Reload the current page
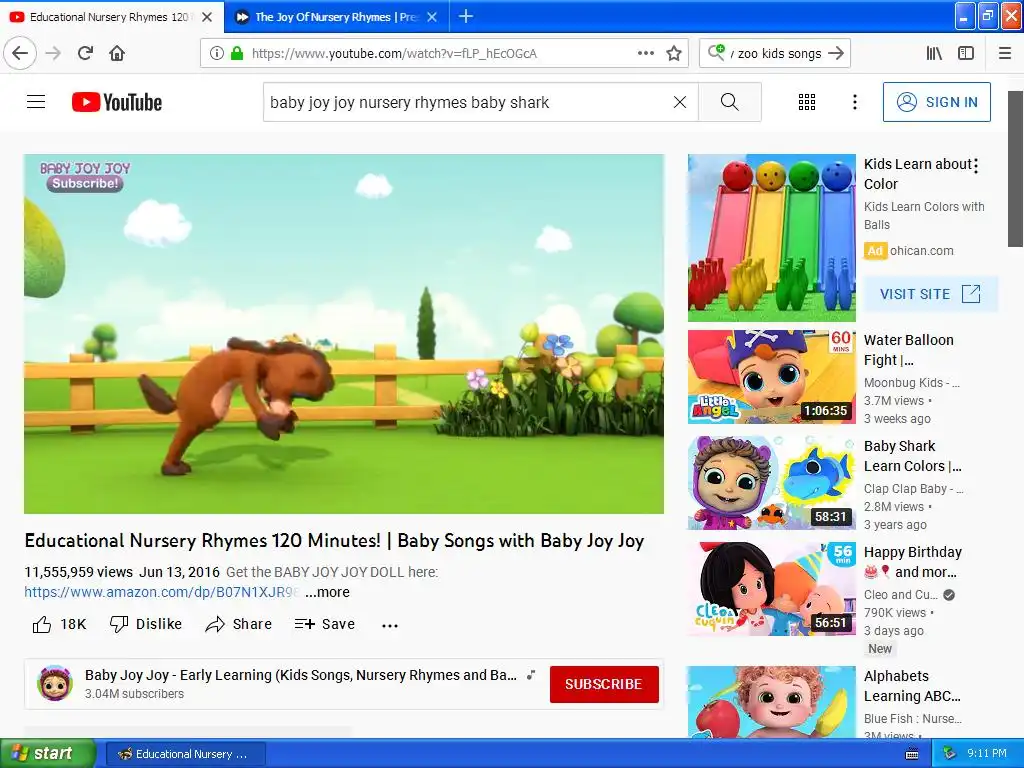The width and height of the screenshot is (1024, 768). coord(85,53)
